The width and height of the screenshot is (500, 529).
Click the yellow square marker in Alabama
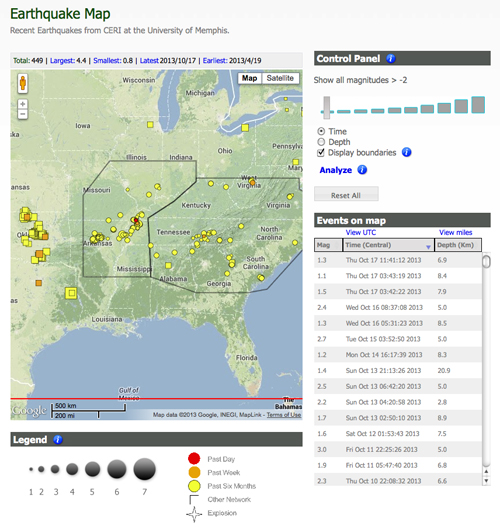[x=168, y=266]
